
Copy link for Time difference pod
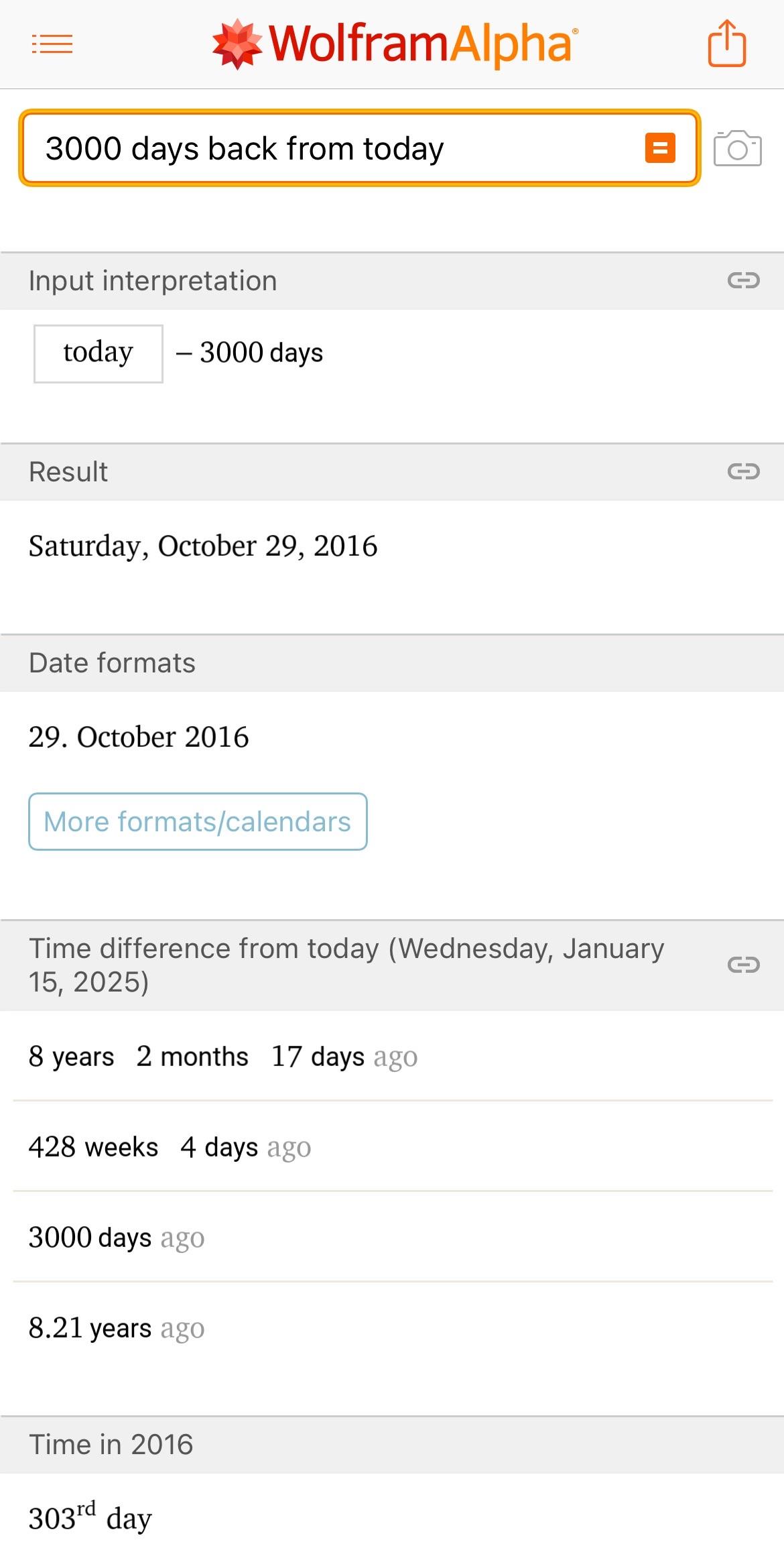pyautogui.click(x=743, y=965)
